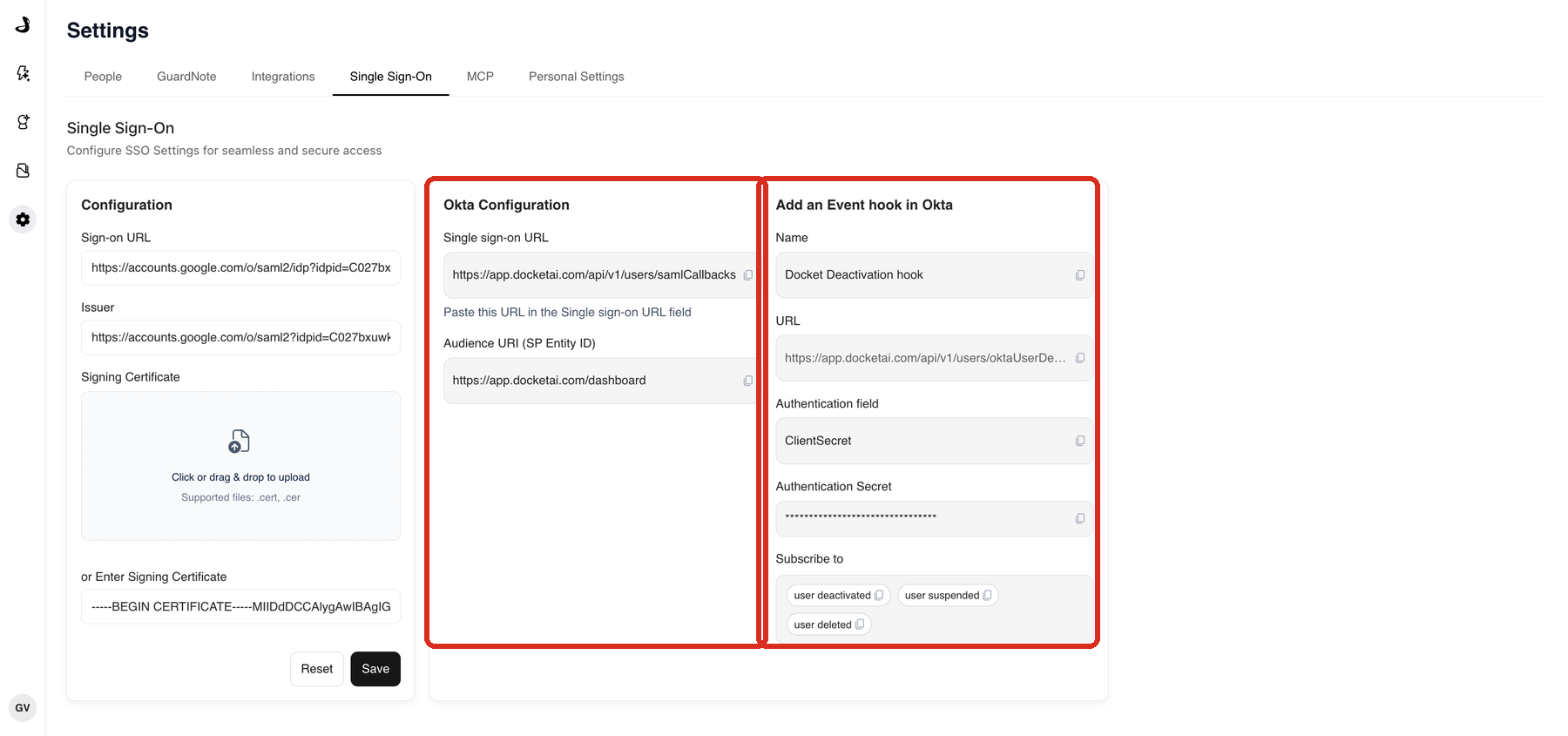Click the 'Okta Configuration' heading
Screen dimensions: 1568x736
(506, 205)
